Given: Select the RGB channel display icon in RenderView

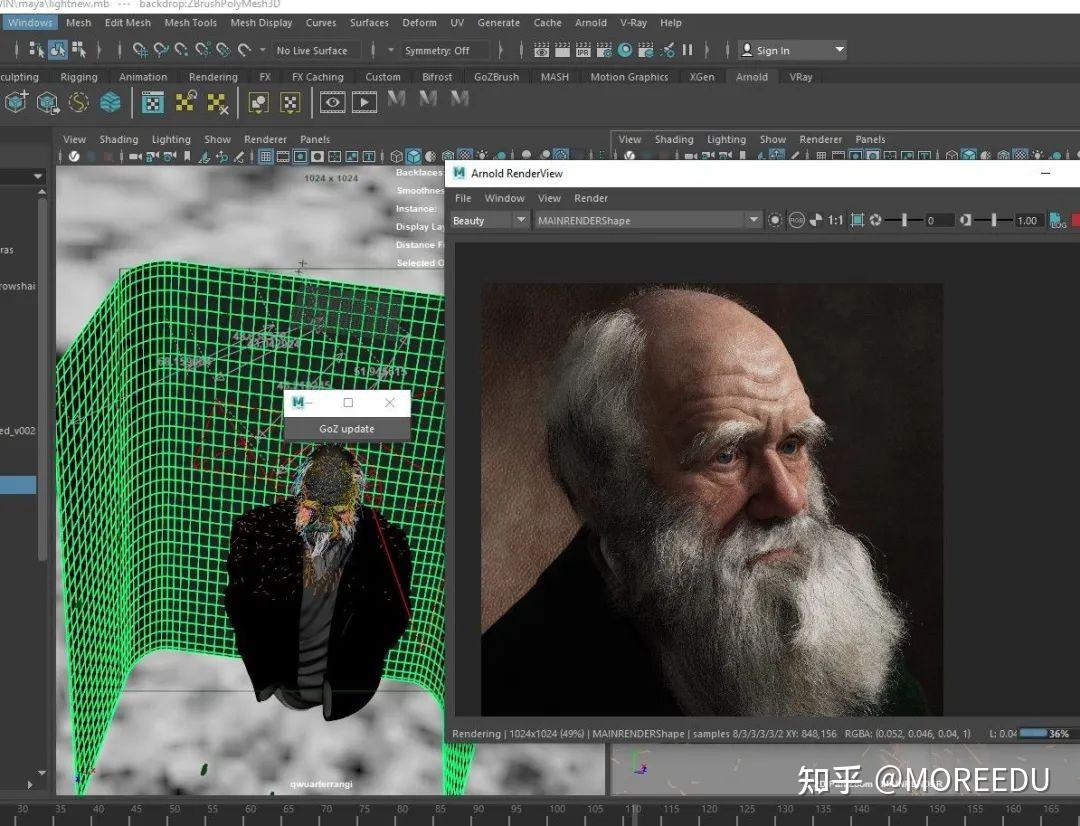Looking at the screenshot, I should (x=796, y=220).
